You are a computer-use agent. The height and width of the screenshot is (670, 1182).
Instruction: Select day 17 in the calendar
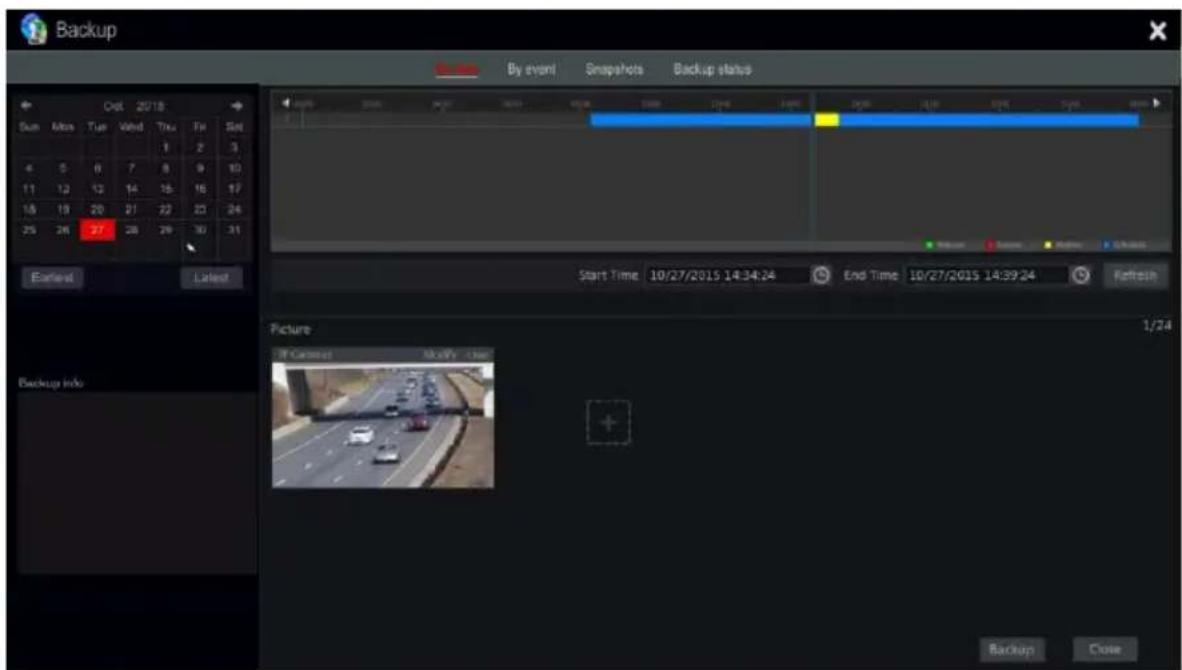pyautogui.click(x=234, y=188)
